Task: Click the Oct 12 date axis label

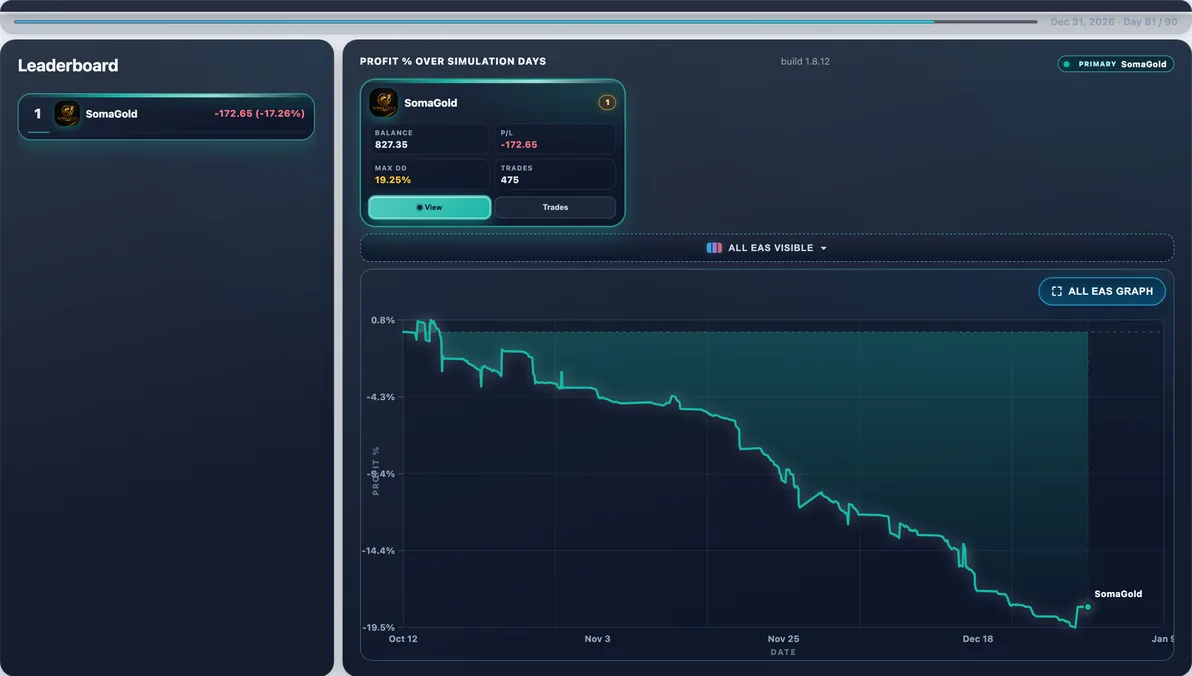Action: (x=403, y=639)
